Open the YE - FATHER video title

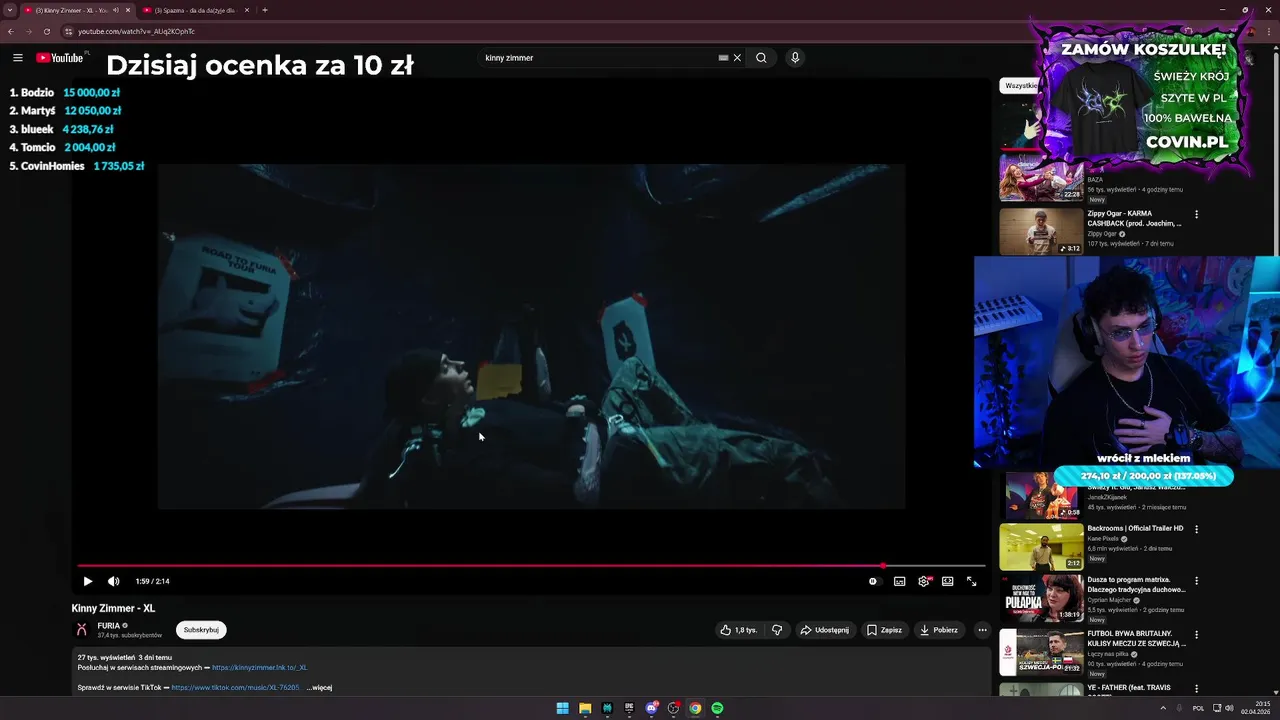tap(1129, 690)
